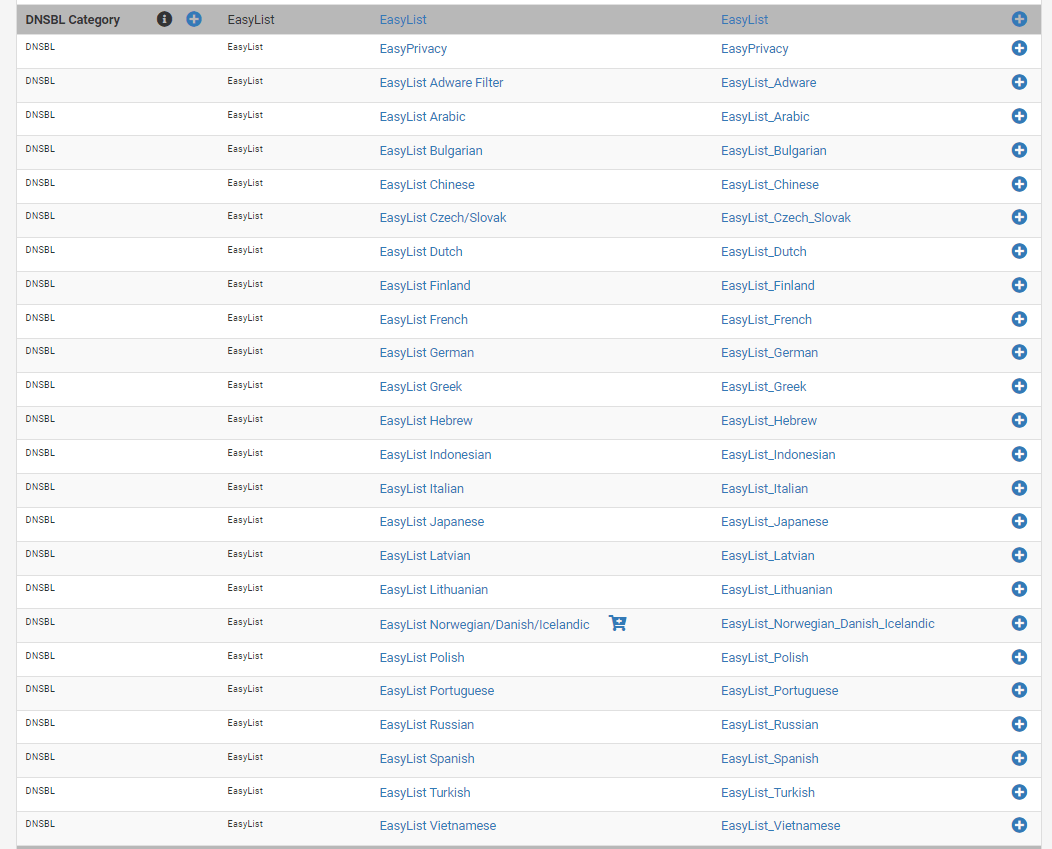Click the info icon beside DNSBL Category

click(165, 19)
